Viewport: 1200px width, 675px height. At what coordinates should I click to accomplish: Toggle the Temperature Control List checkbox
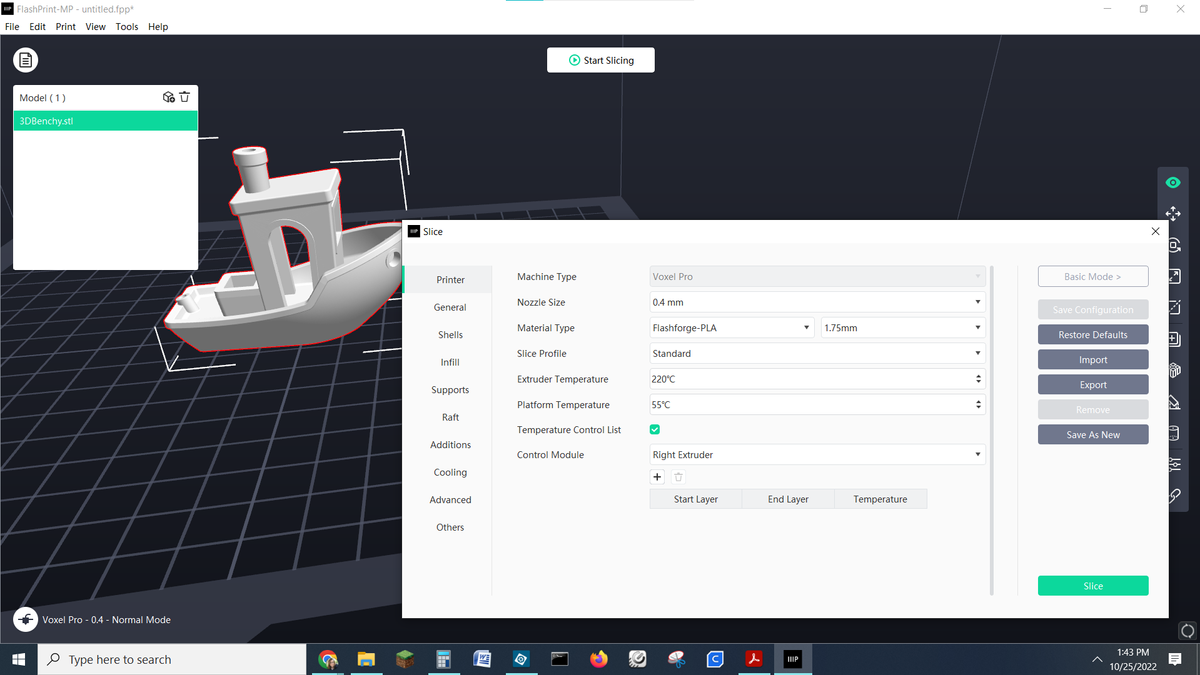655,429
